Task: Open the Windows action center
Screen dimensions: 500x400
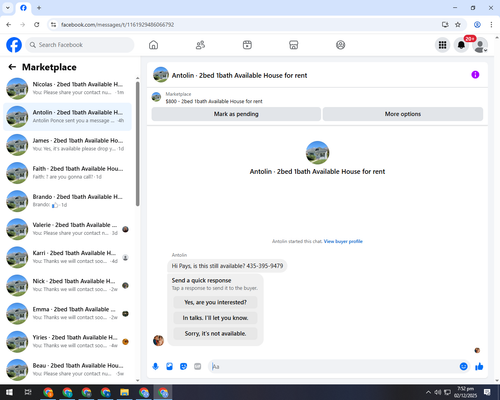Action: (487, 392)
